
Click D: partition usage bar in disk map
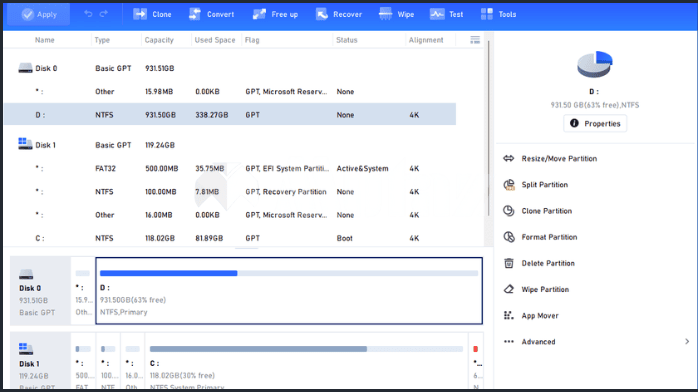pos(288,273)
